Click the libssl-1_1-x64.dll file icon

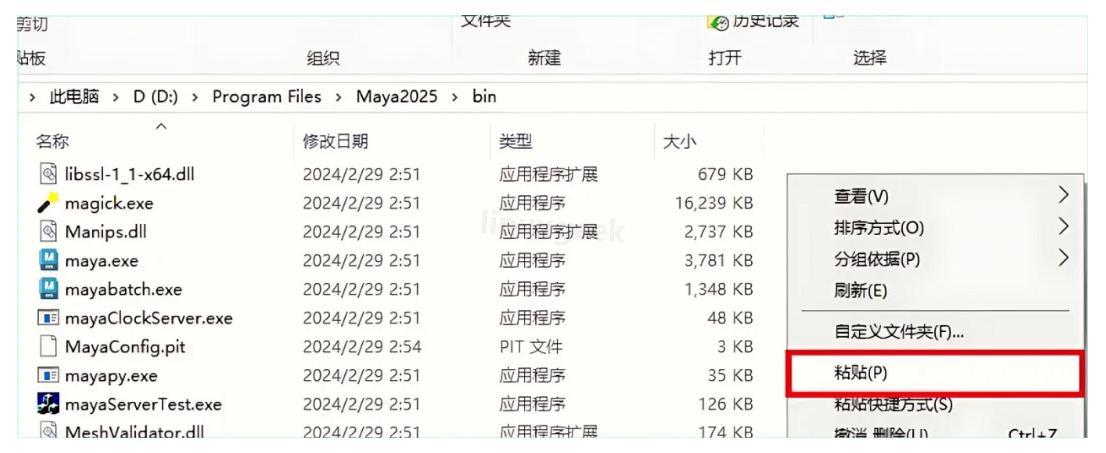pyautogui.click(x=46, y=176)
